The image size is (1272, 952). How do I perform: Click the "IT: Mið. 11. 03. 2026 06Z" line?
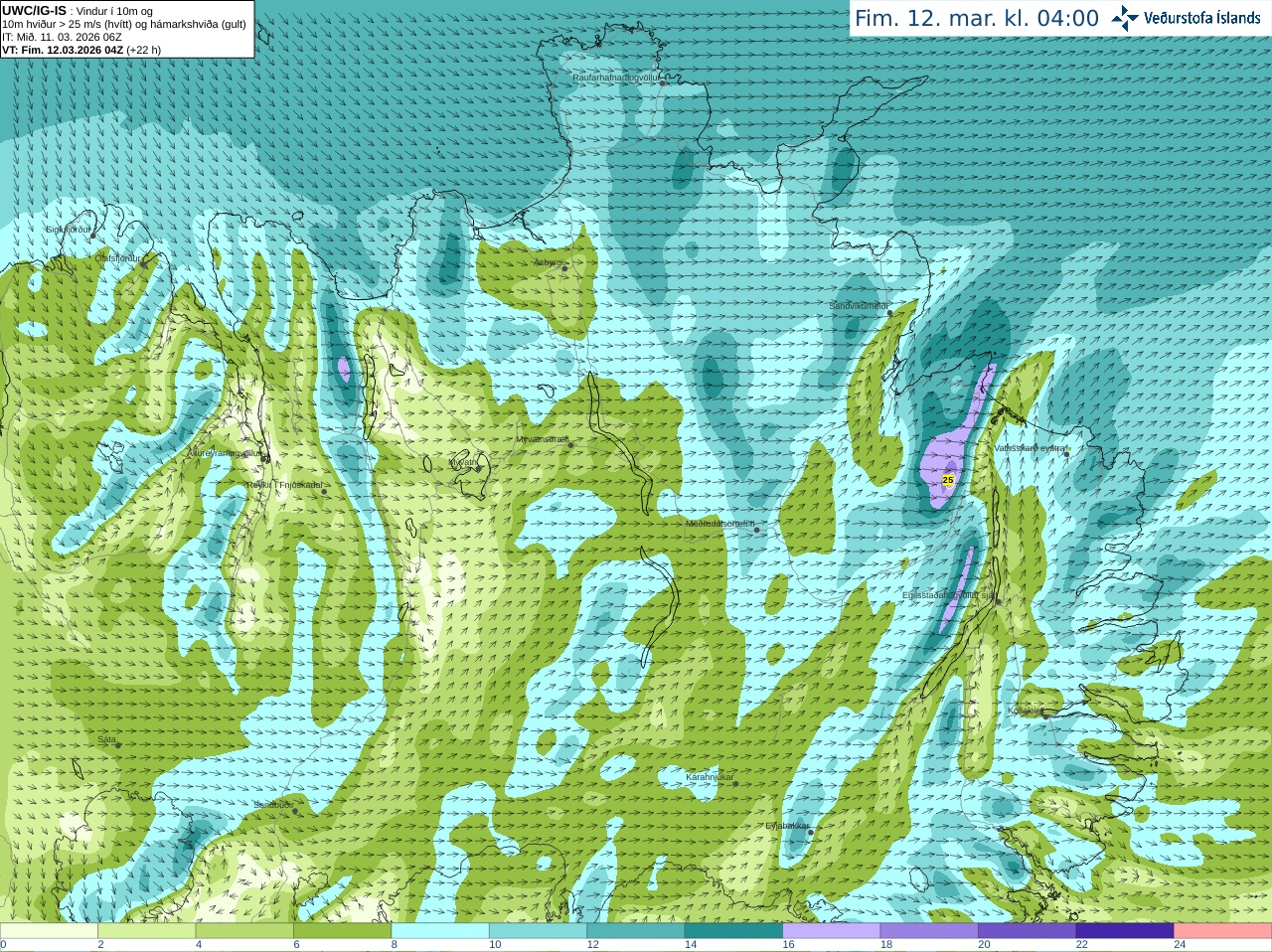pos(62,37)
